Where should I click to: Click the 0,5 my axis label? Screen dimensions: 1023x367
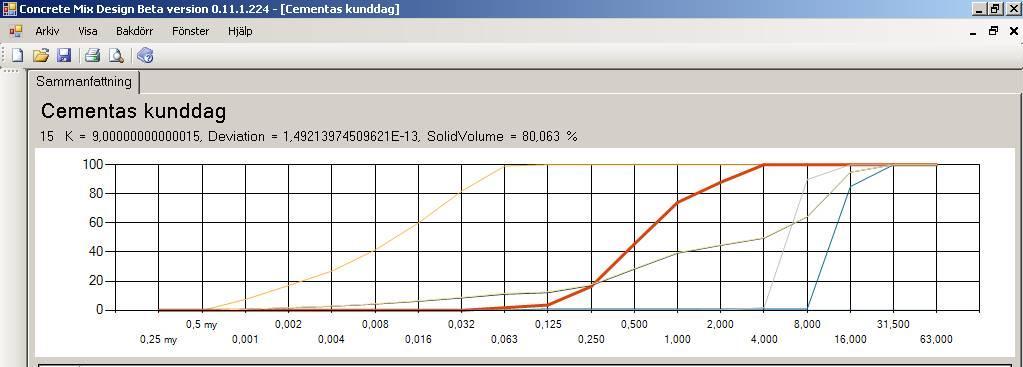pyautogui.click(x=202, y=325)
